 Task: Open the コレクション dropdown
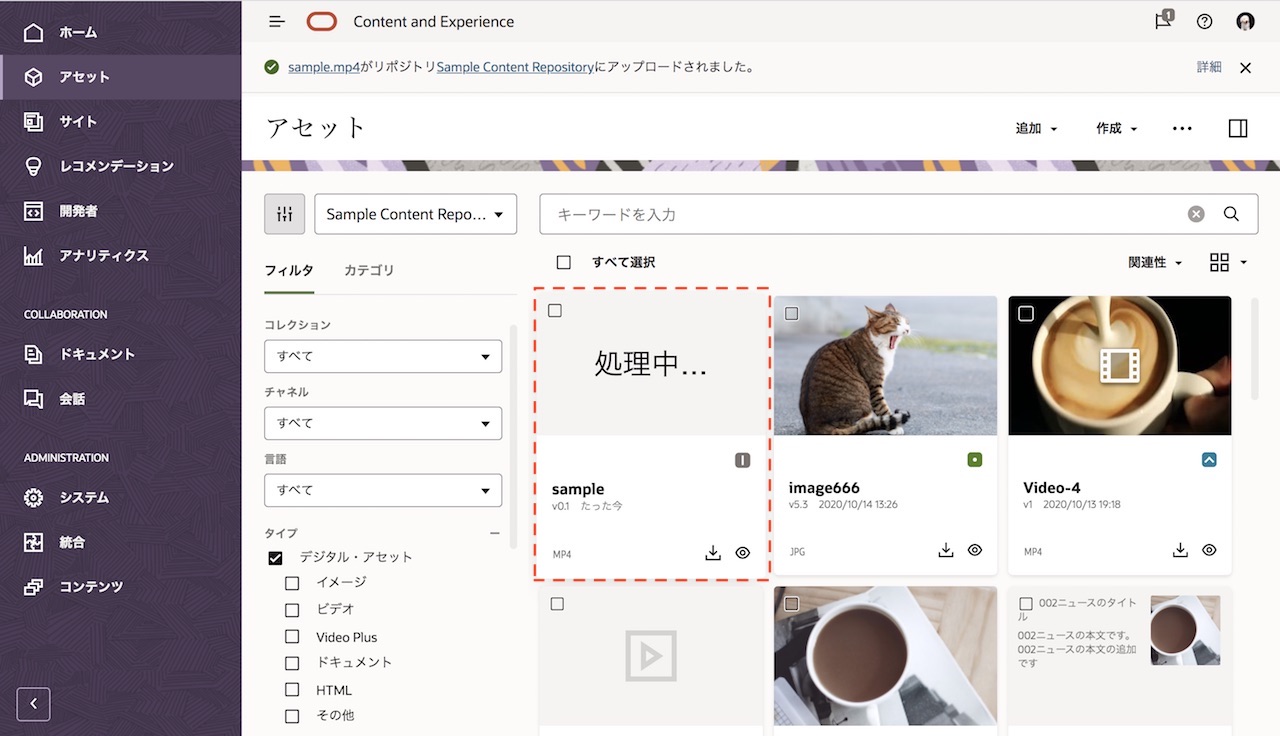pos(383,356)
